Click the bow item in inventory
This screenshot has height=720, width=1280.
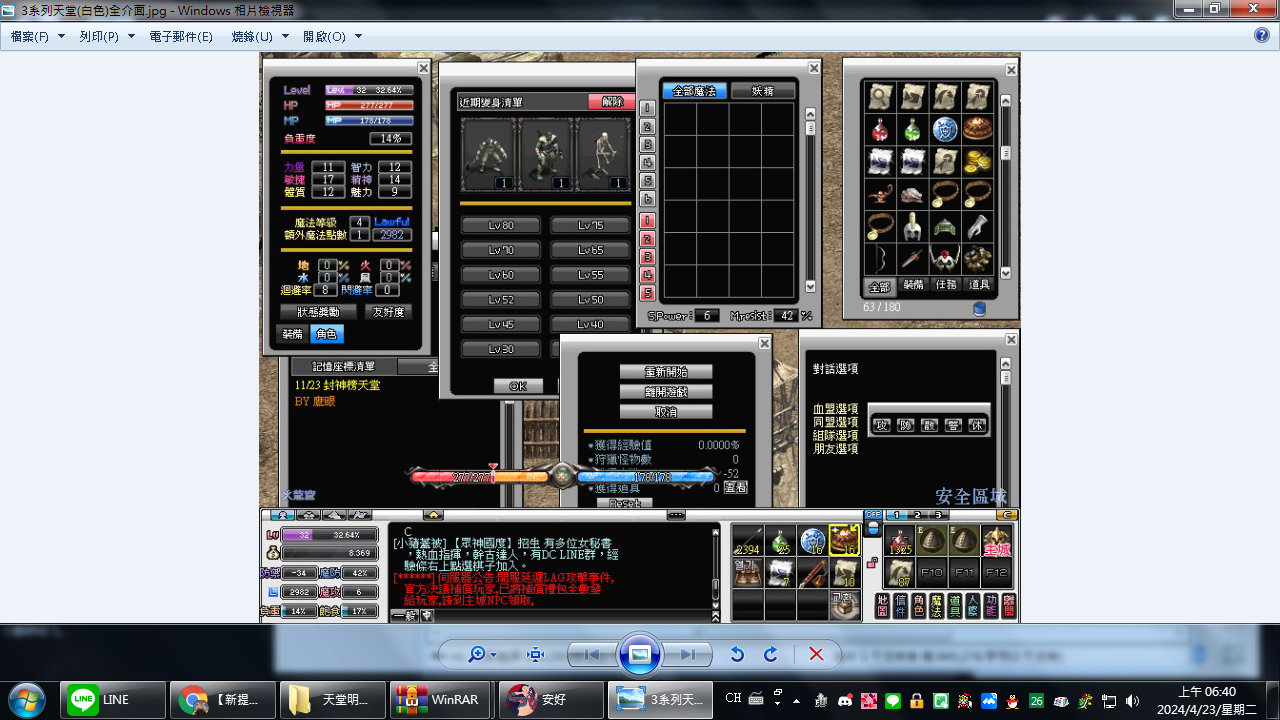click(880, 258)
